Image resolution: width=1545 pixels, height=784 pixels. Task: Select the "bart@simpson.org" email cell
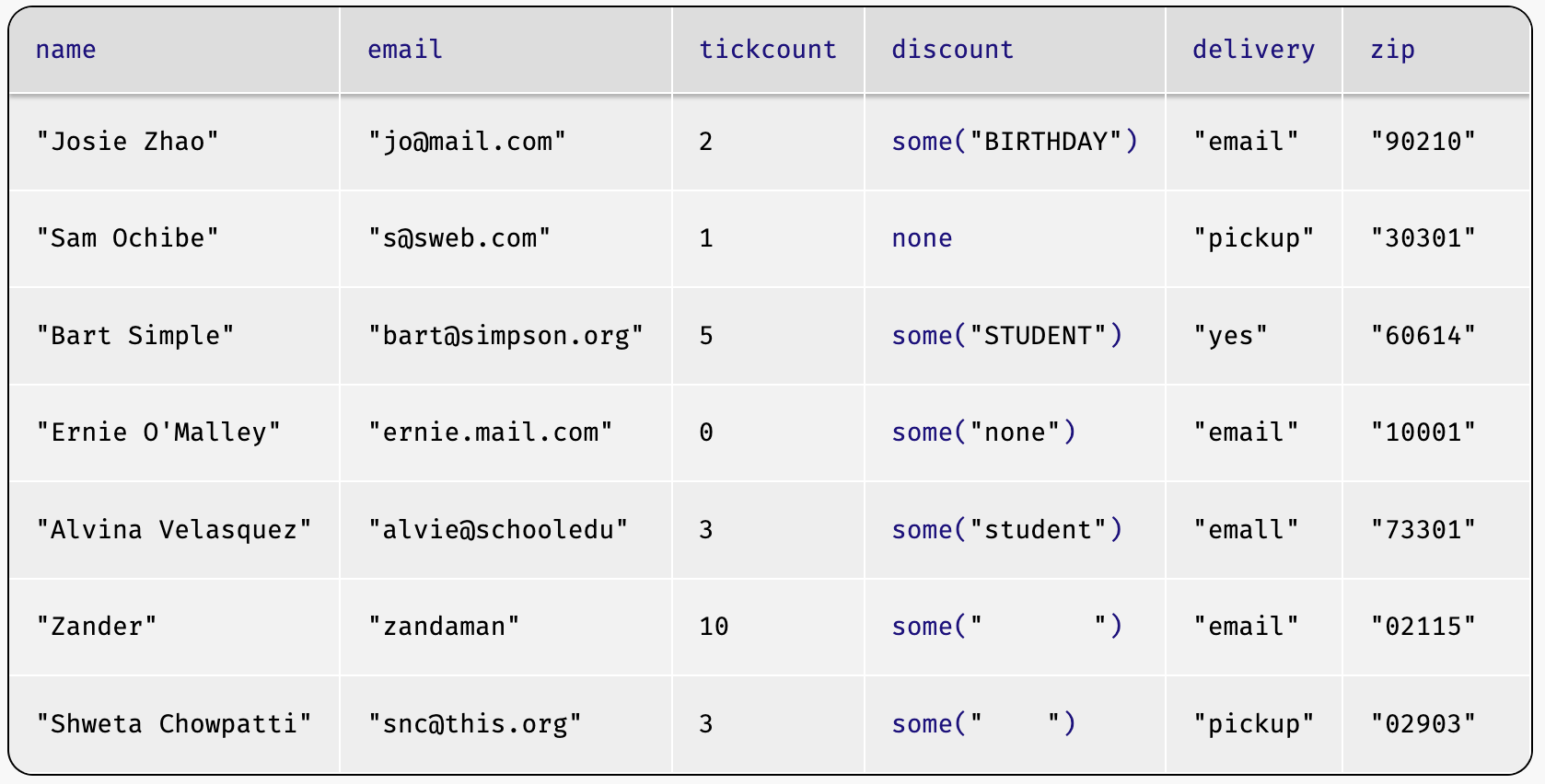tap(505, 336)
